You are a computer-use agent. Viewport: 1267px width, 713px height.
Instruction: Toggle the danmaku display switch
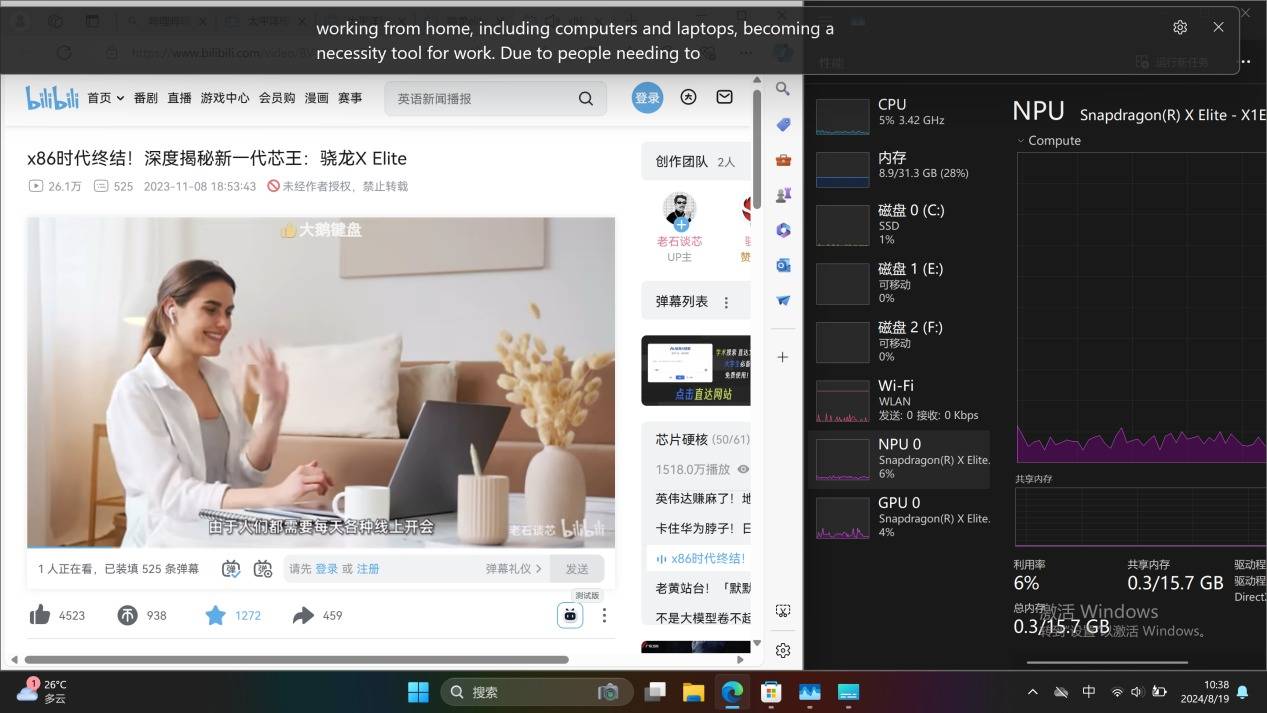tap(231, 569)
